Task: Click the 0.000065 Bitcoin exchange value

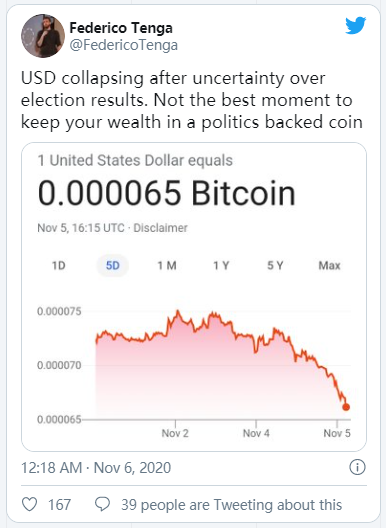Action: (167, 193)
